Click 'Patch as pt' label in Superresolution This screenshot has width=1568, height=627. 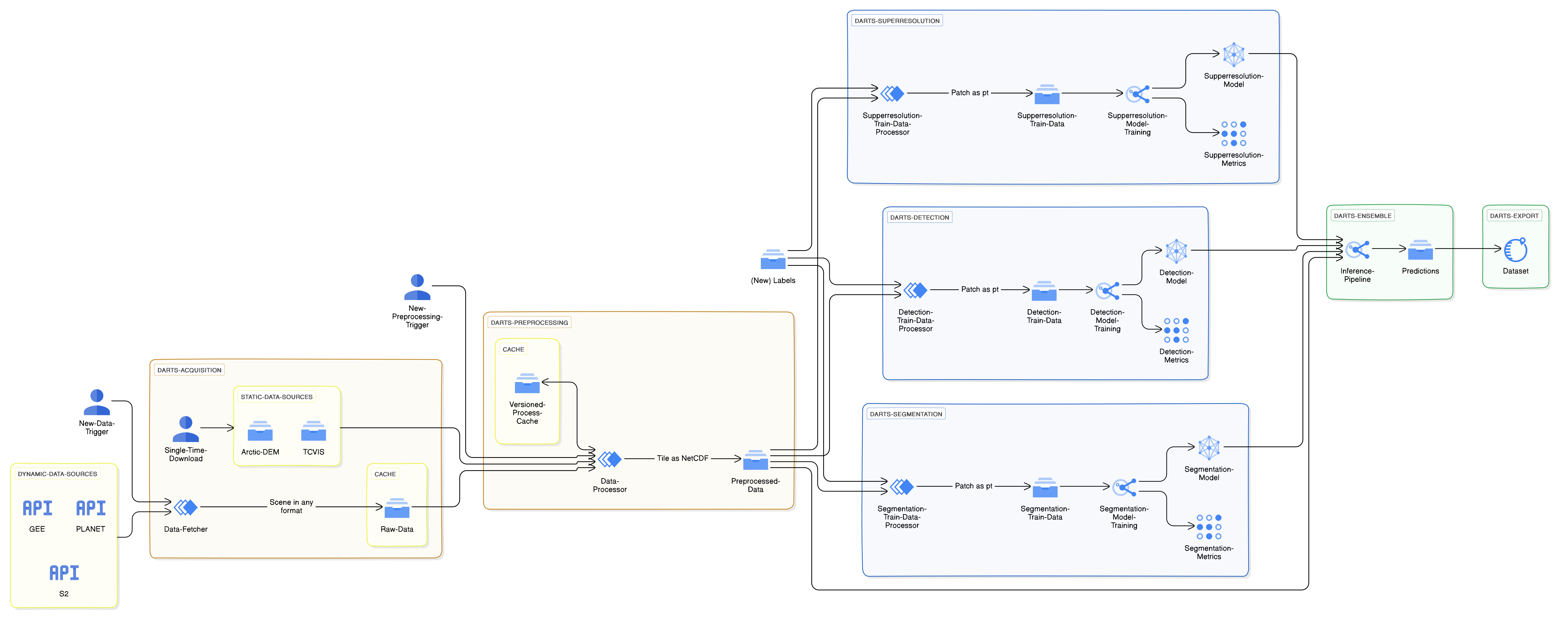point(970,93)
